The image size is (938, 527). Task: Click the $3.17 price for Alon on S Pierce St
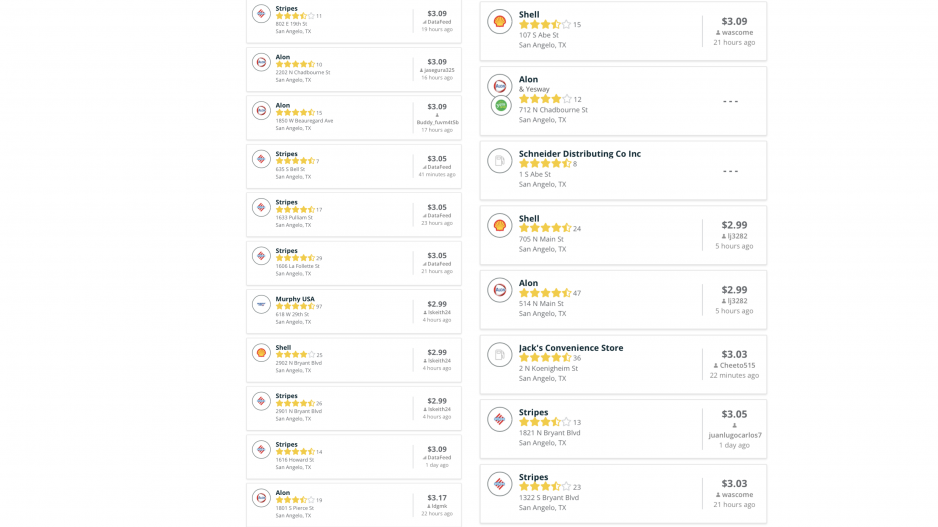point(437,498)
